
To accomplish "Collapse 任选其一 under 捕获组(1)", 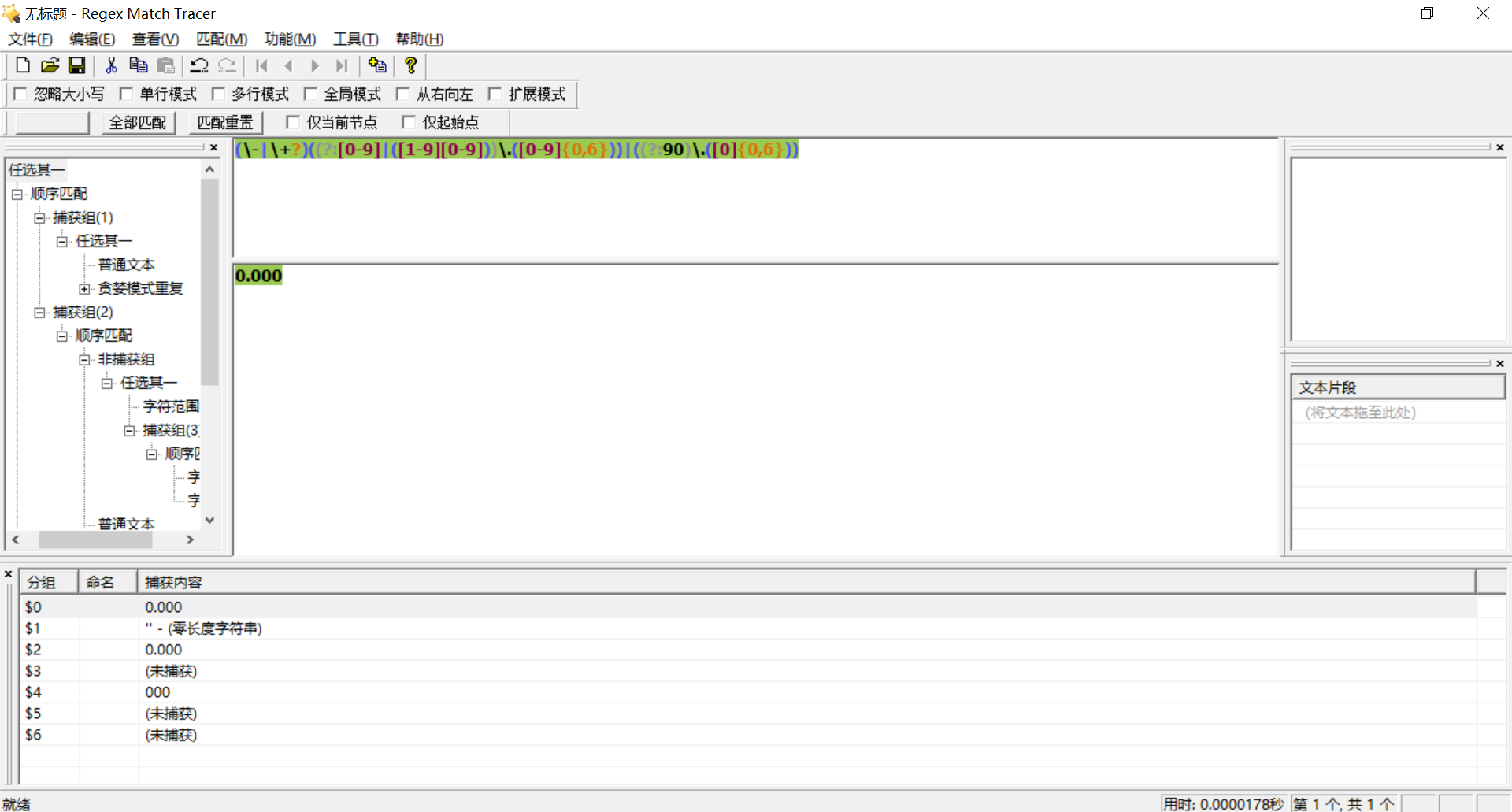I will tap(61, 241).
